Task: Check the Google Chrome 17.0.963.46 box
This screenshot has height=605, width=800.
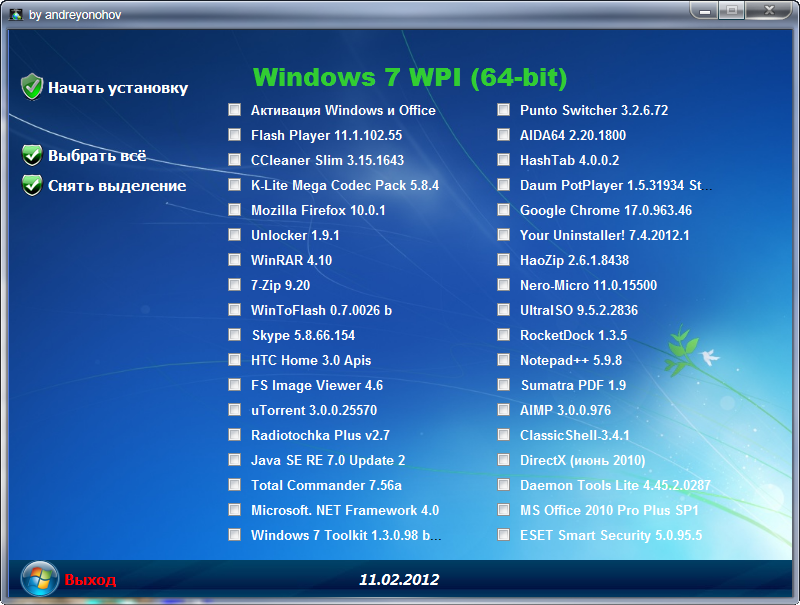Action: (x=503, y=210)
